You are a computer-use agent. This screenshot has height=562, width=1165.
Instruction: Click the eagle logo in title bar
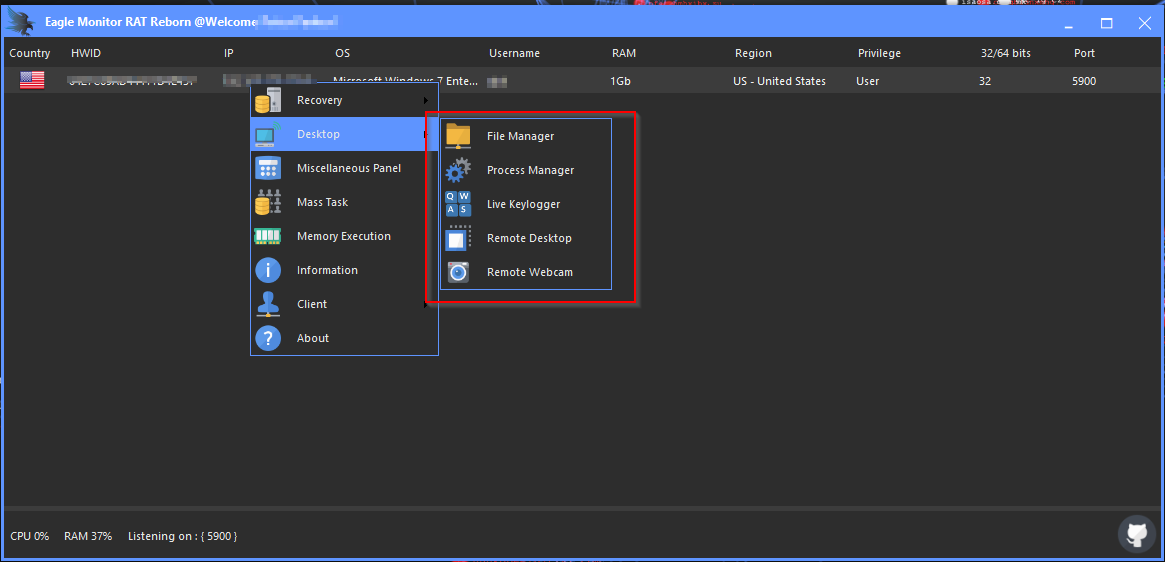click(x=22, y=21)
